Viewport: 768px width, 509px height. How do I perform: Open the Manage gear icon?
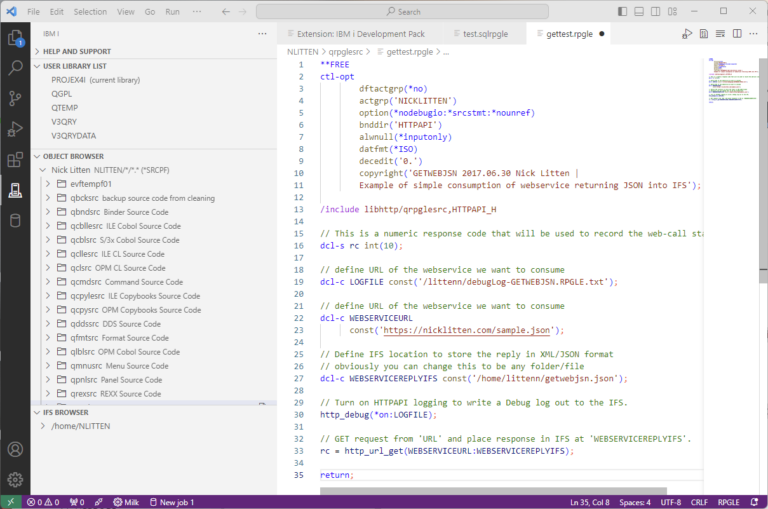15,480
